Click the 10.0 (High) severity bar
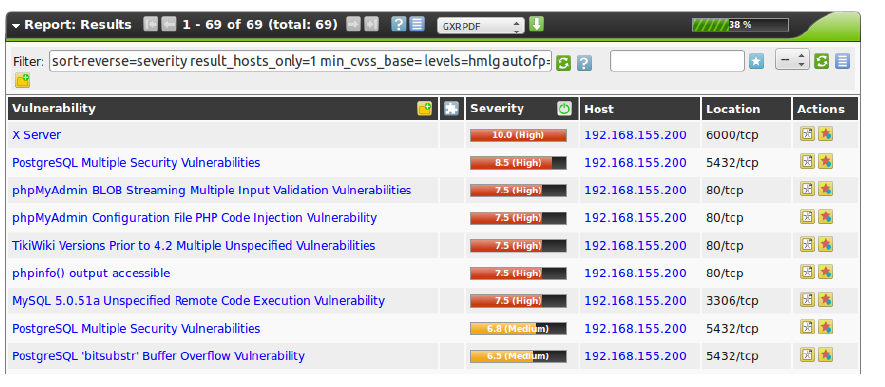Viewport: 885px width, 387px height. point(518,135)
